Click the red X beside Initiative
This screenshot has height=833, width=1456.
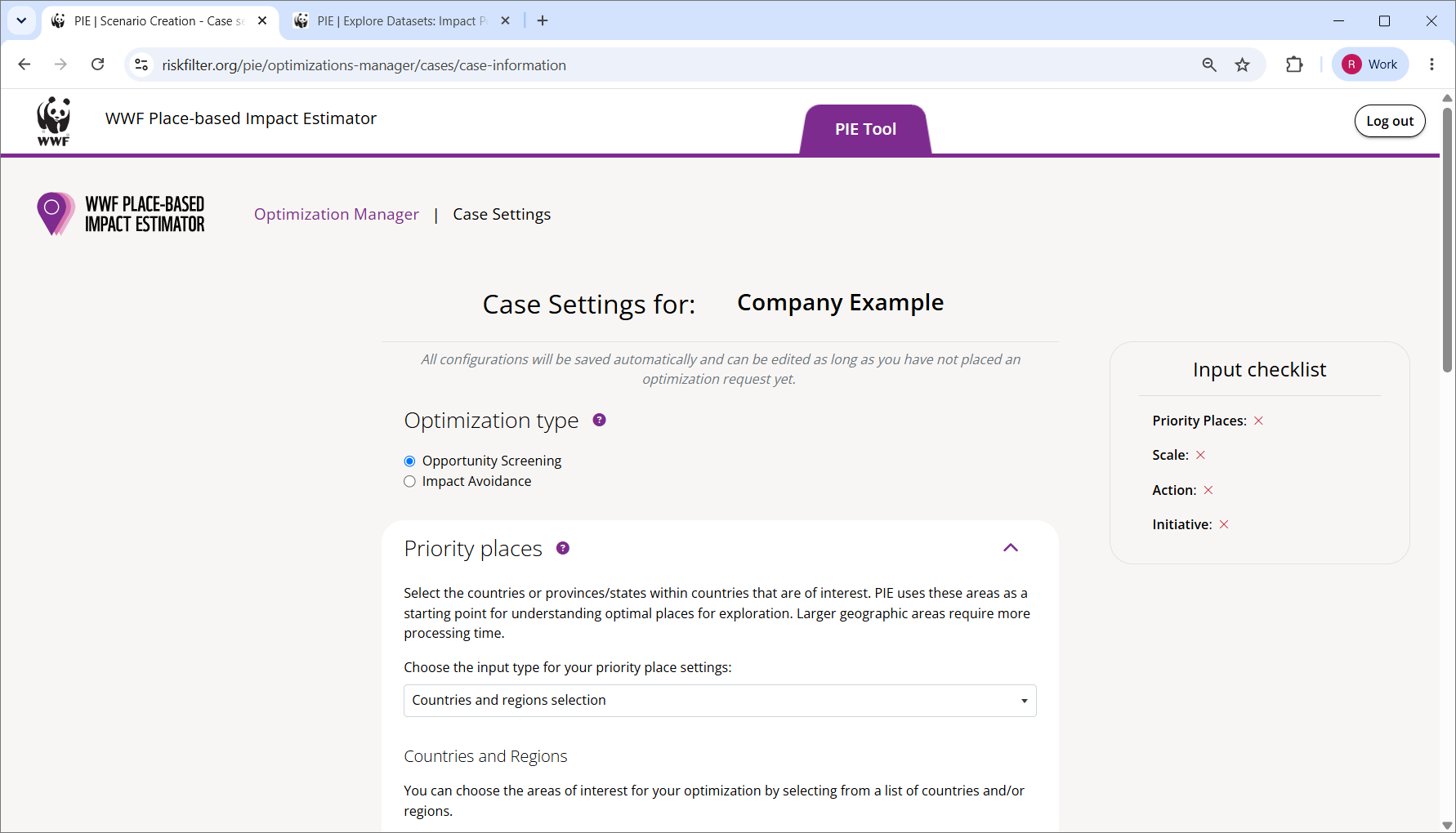[x=1224, y=524]
